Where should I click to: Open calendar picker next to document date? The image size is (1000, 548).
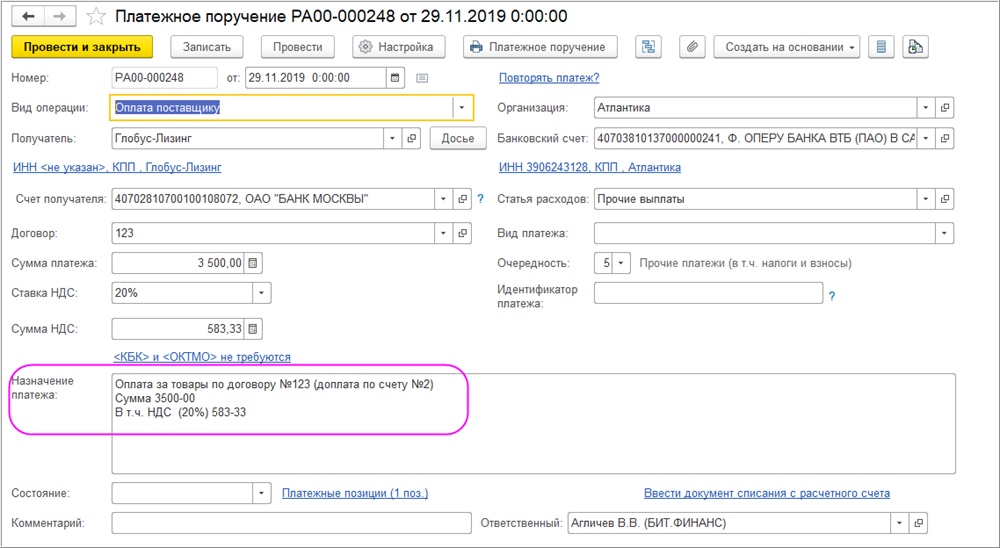click(395, 78)
